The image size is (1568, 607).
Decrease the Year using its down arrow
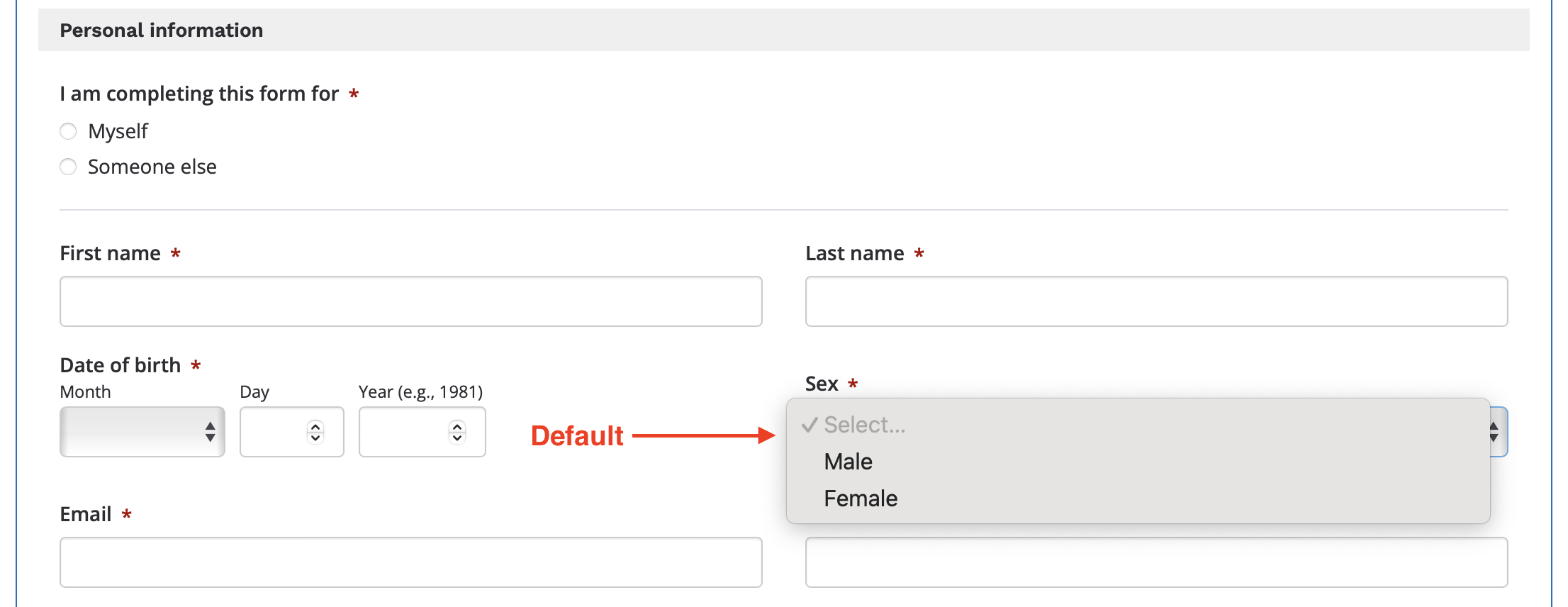pos(457,438)
